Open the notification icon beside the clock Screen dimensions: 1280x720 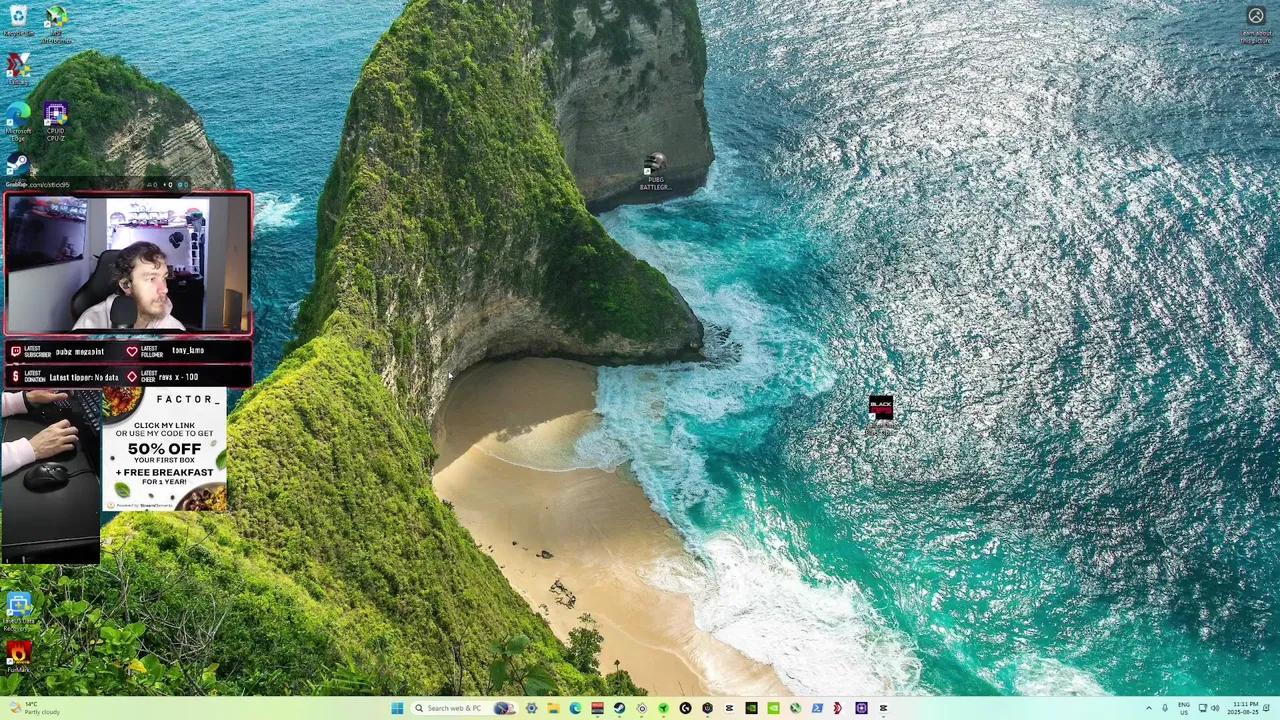1268,708
